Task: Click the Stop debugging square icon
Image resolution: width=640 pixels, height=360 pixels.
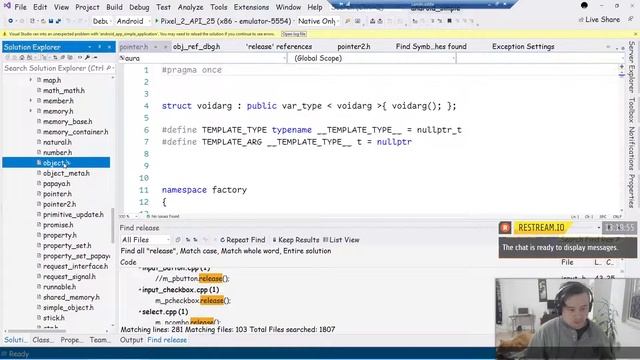Action: click(449, 21)
